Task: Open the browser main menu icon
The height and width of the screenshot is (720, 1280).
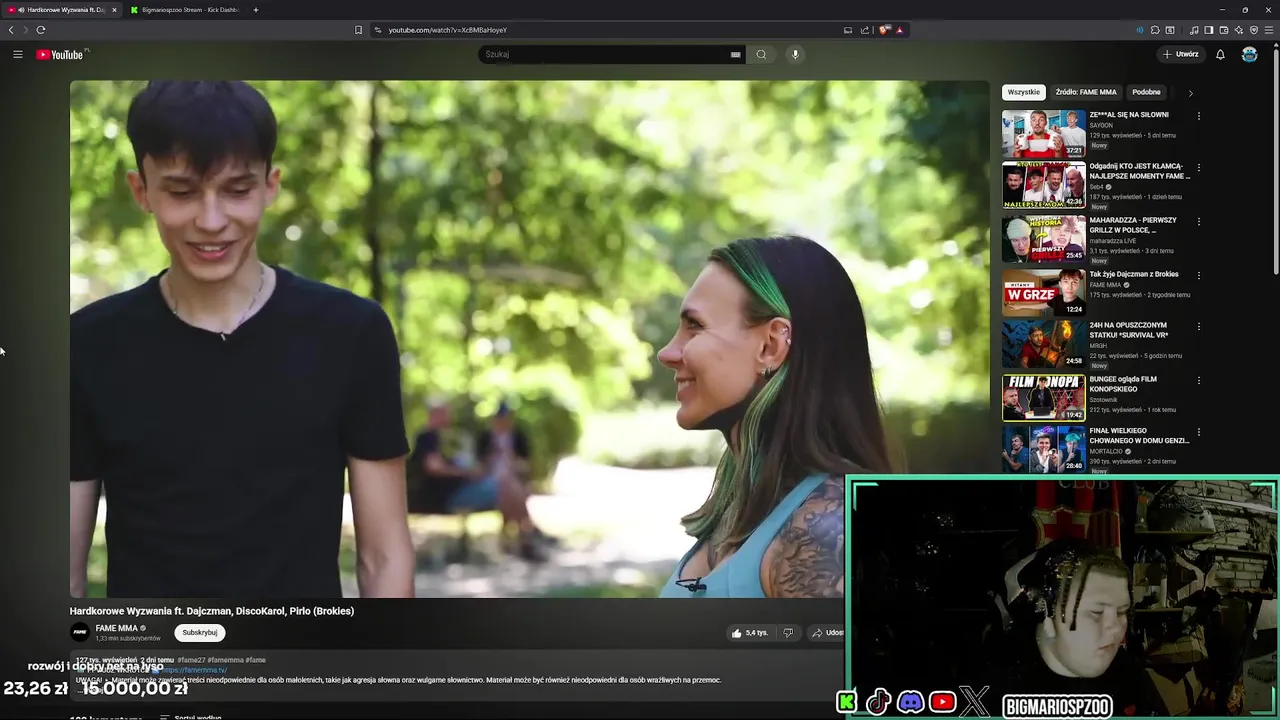Action: [x=1270, y=30]
